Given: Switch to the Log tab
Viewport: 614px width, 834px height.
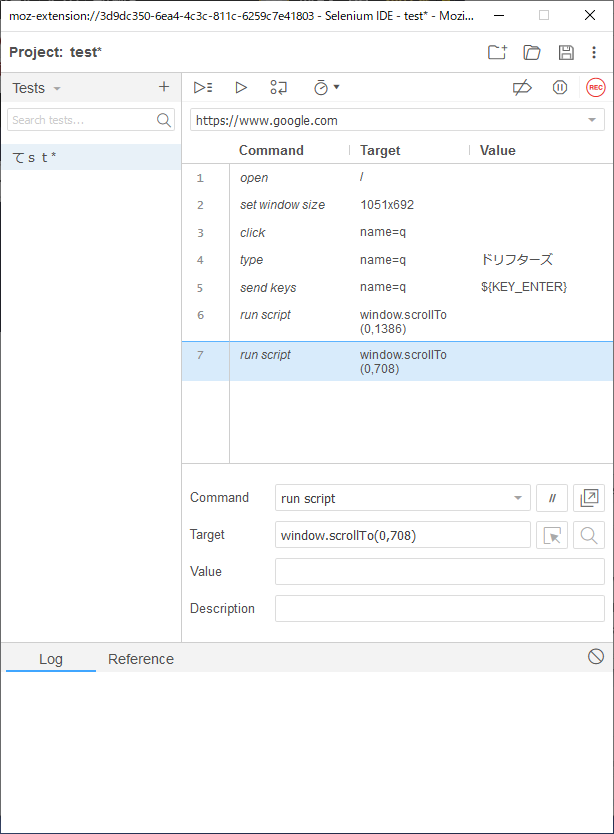Looking at the screenshot, I should [51, 659].
